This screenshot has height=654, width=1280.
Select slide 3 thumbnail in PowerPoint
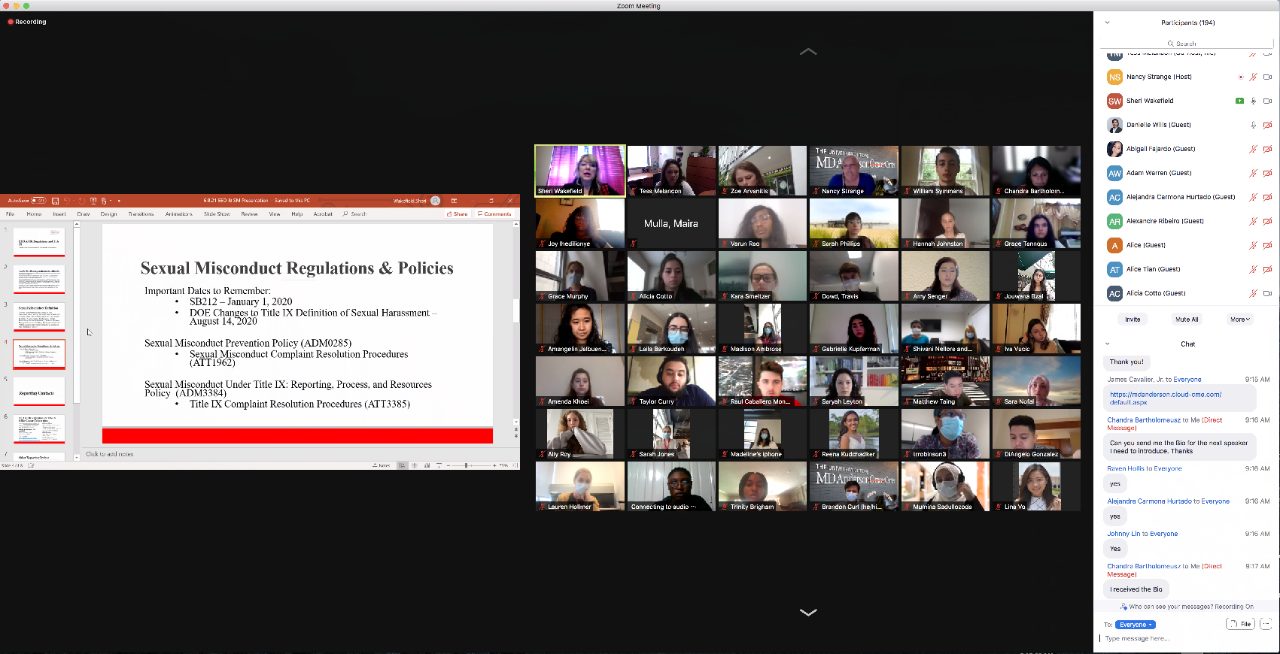coord(38,316)
